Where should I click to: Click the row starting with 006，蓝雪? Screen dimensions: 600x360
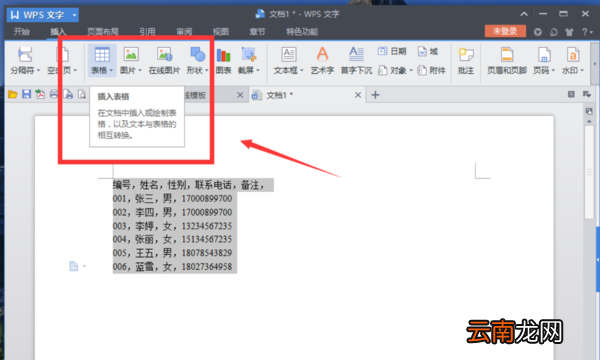pos(172,267)
